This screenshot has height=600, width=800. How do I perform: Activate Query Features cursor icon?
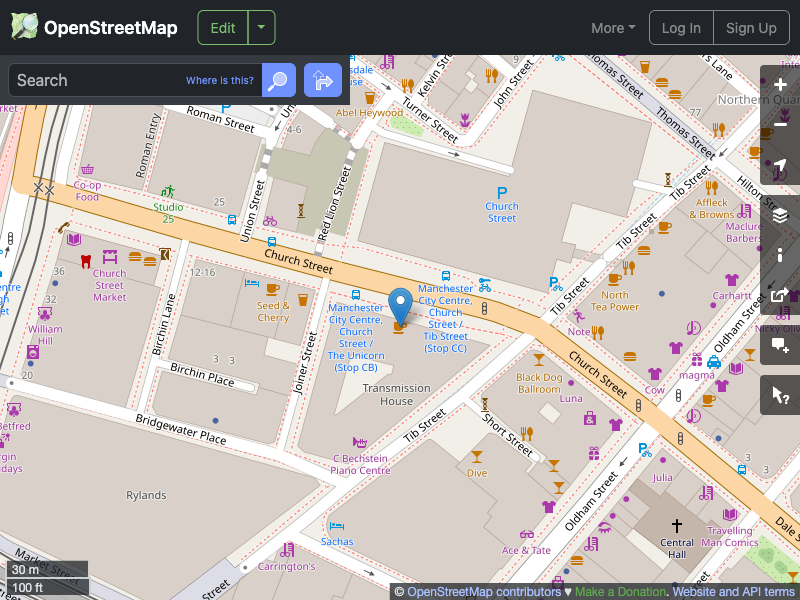[780, 395]
